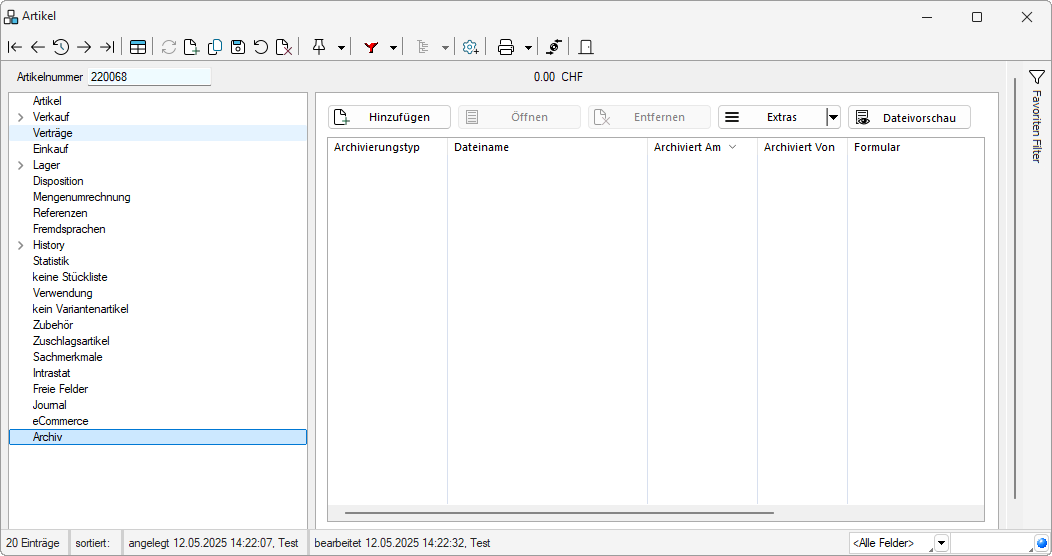Expand the Verkauf tree node

point(21,117)
